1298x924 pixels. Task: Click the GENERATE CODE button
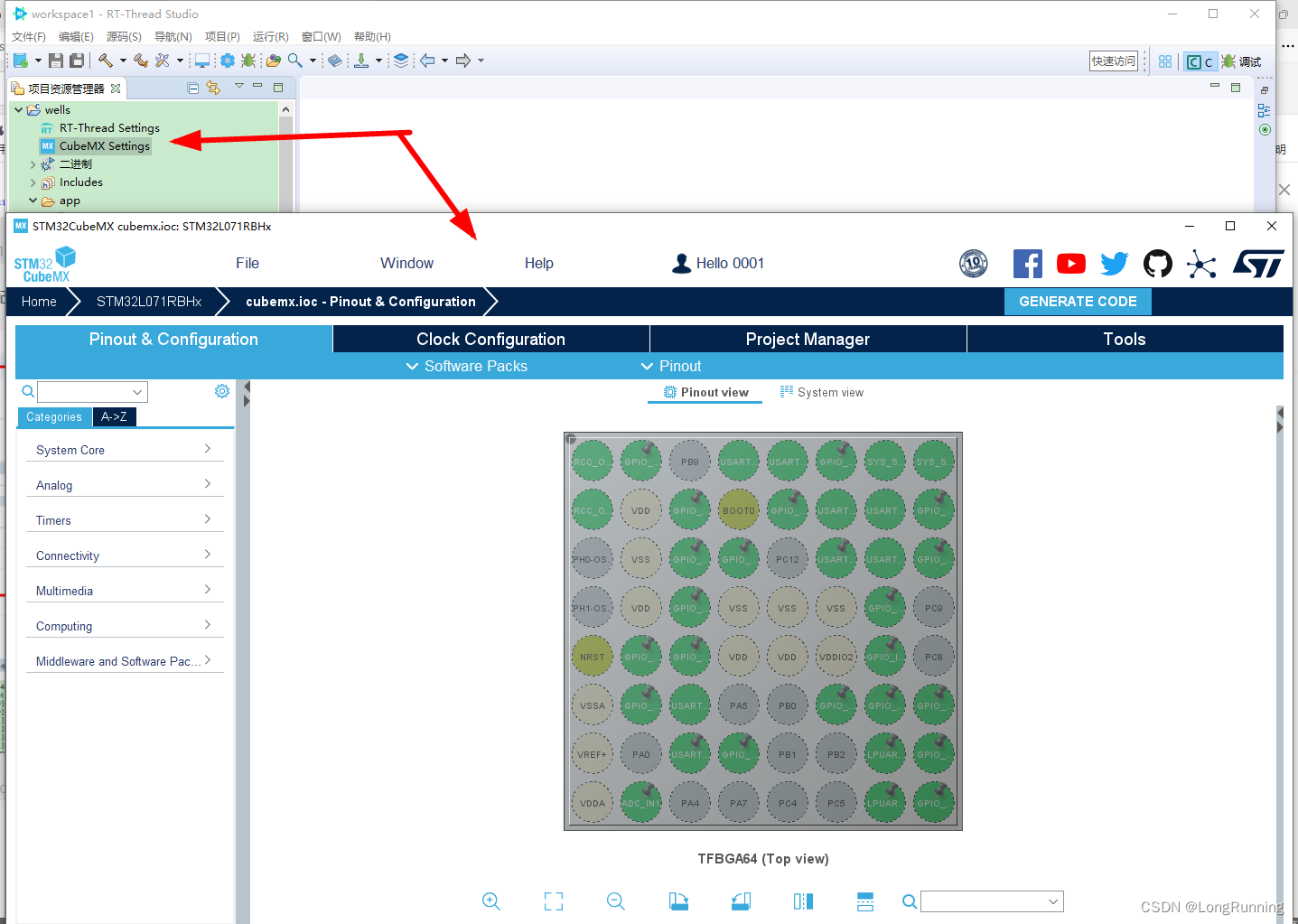[x=1078, y=302]
